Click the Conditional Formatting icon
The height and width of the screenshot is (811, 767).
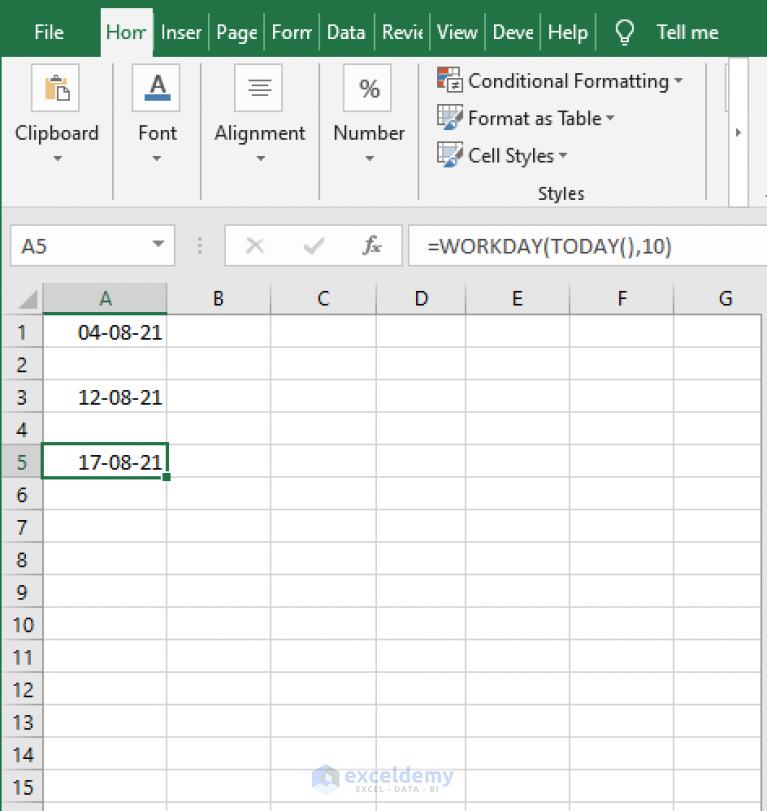click(449, 80)
